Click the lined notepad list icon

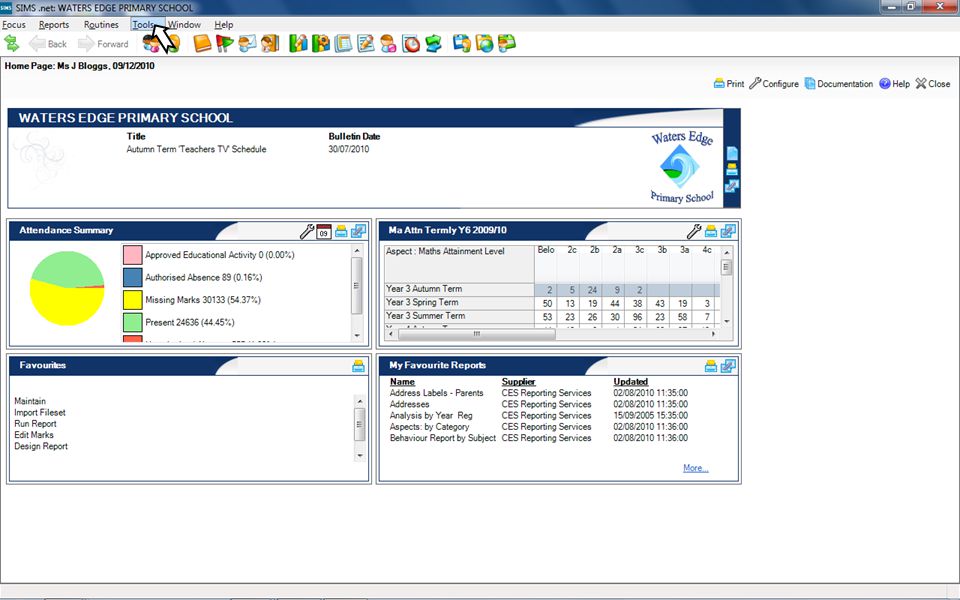tap(343, 43)
